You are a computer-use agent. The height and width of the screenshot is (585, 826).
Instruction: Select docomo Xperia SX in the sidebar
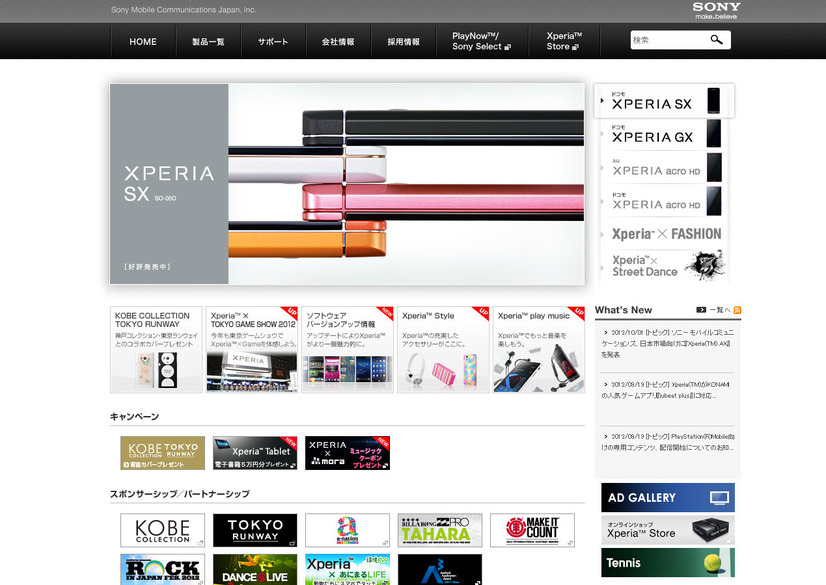664,101
